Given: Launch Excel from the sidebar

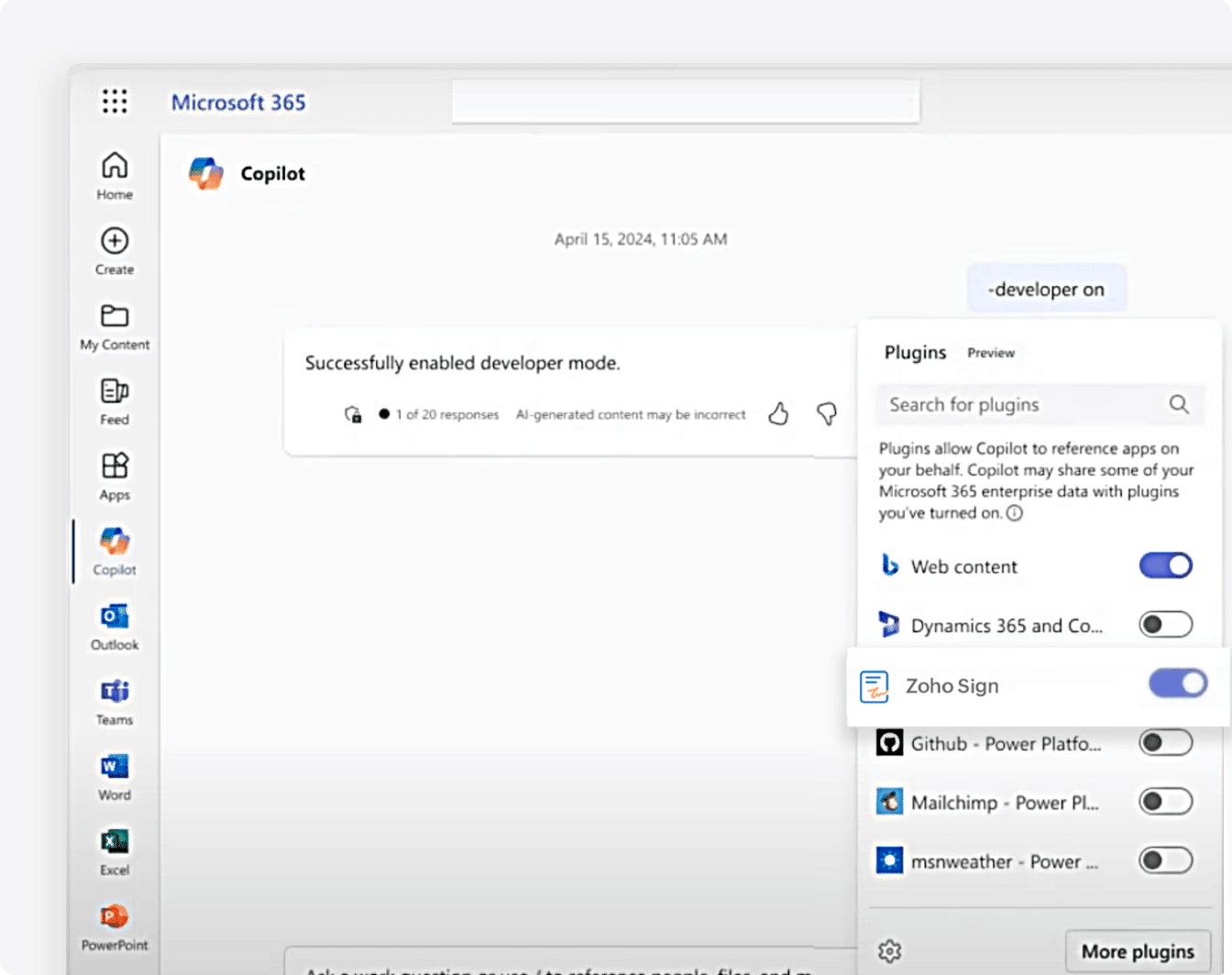Looking at the screenshot, I should pos(115,851).
